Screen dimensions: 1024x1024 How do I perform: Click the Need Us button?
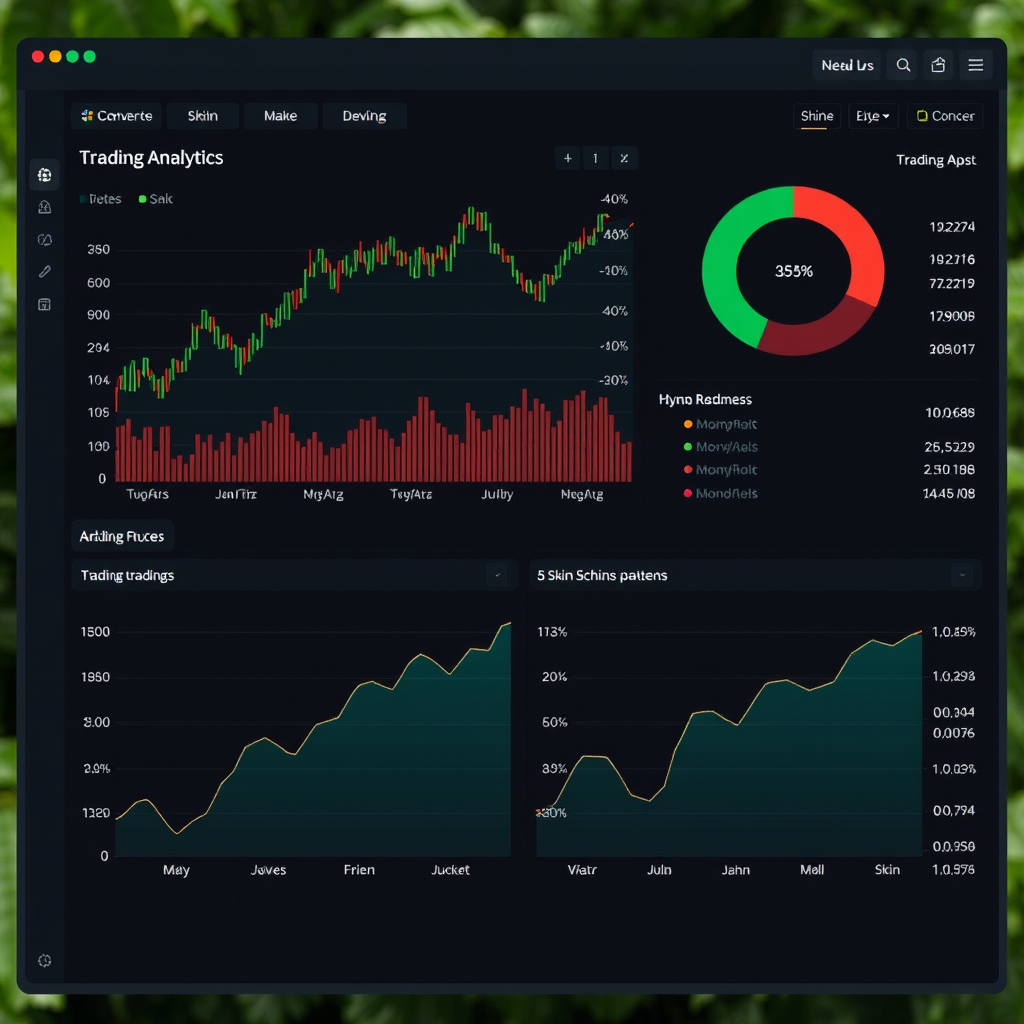[847, 65]
